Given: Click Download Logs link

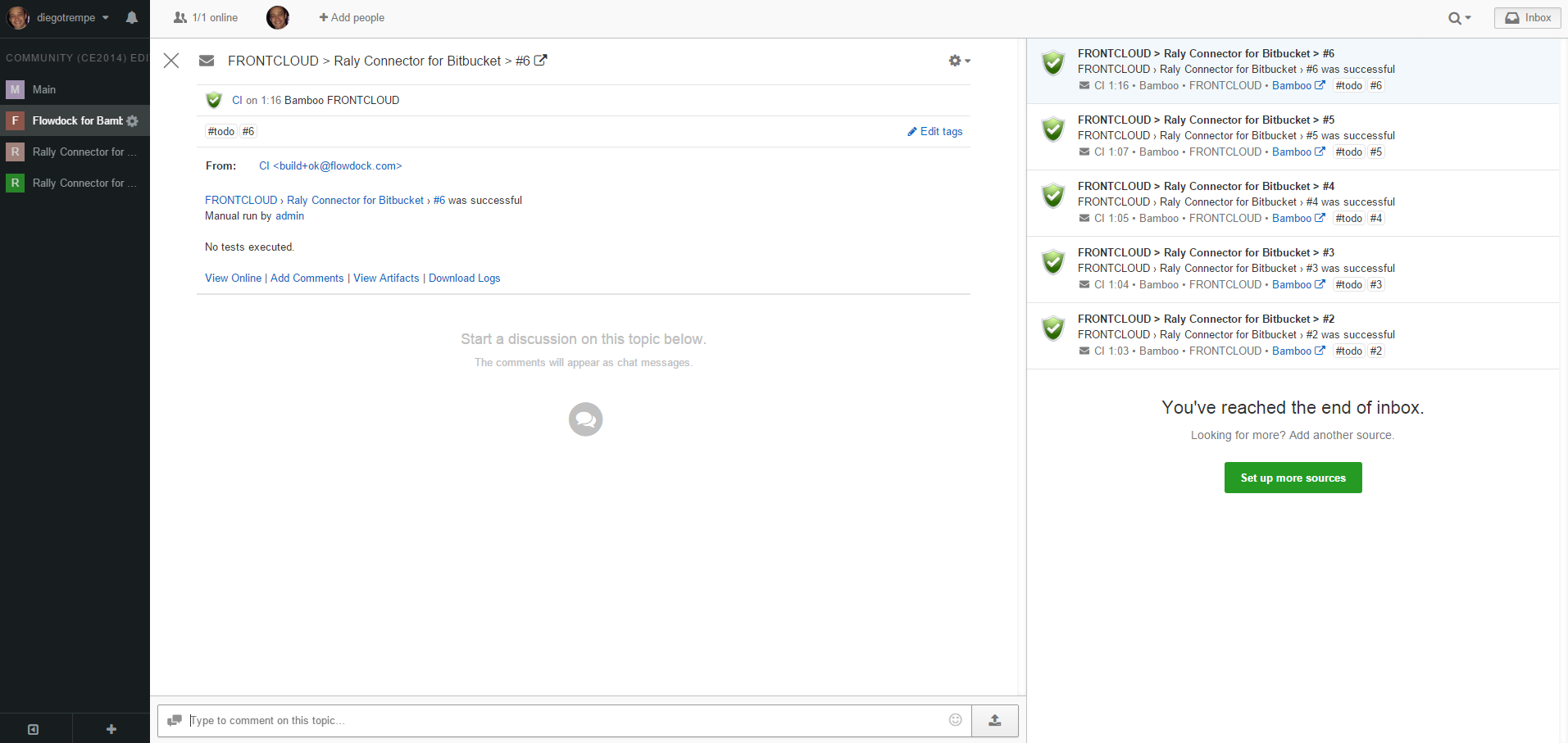Looking at the screenshot, I should coord(465,279).
